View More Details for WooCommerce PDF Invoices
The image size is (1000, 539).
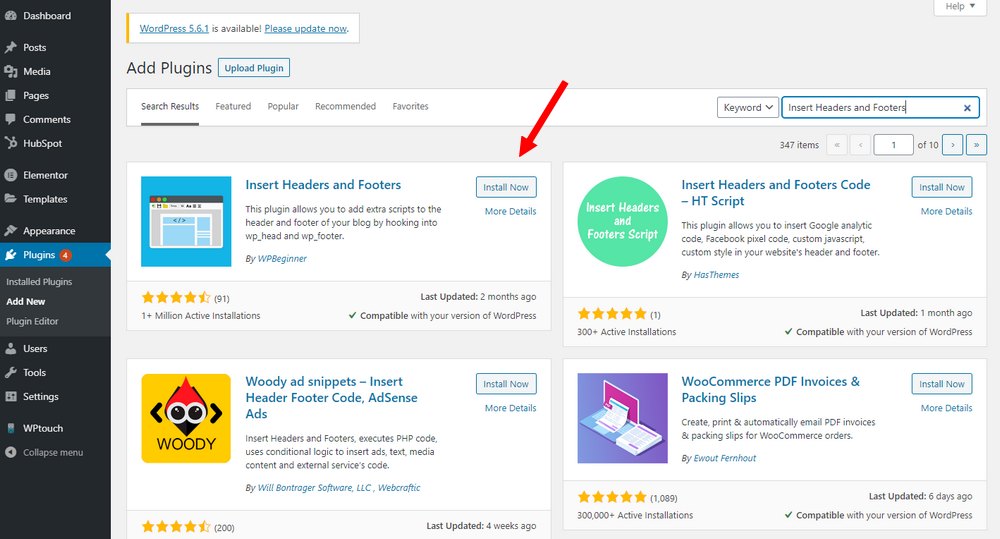click(x=946, y=408)
